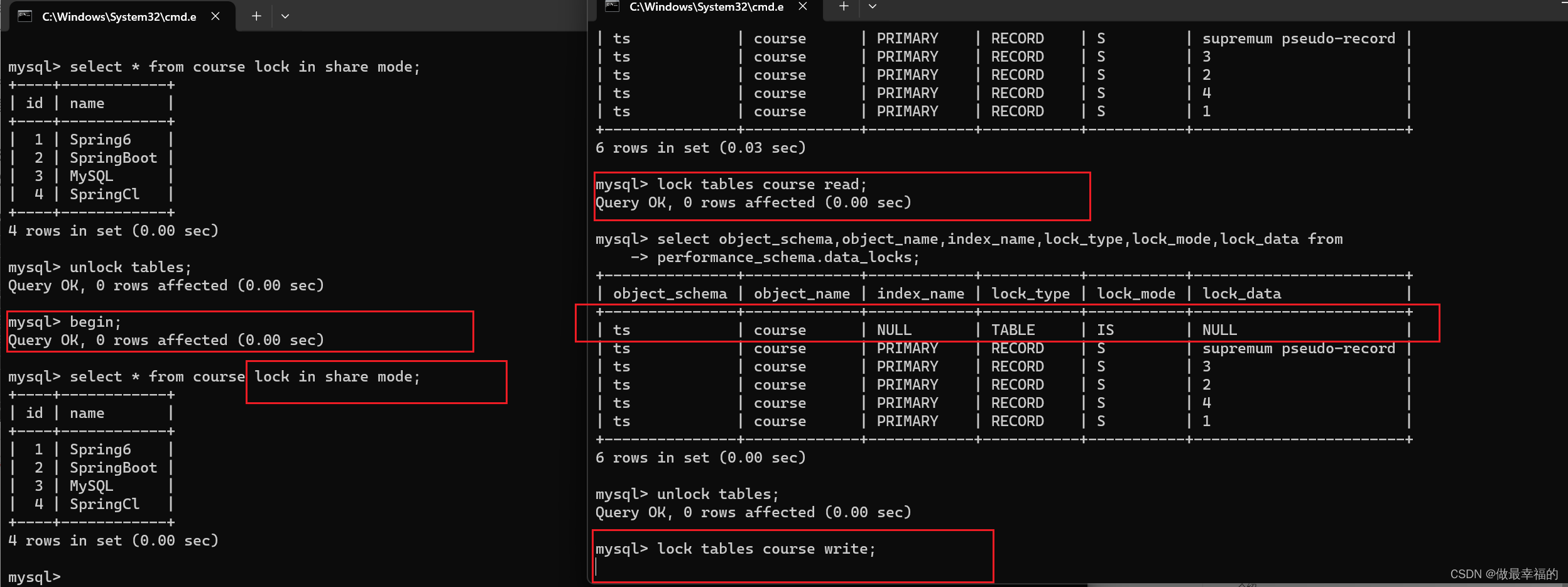Click the 'lock_data' column header
Image resolution: width=1568 pixels, height=587 pixels.
click(x=1242, y=293)
